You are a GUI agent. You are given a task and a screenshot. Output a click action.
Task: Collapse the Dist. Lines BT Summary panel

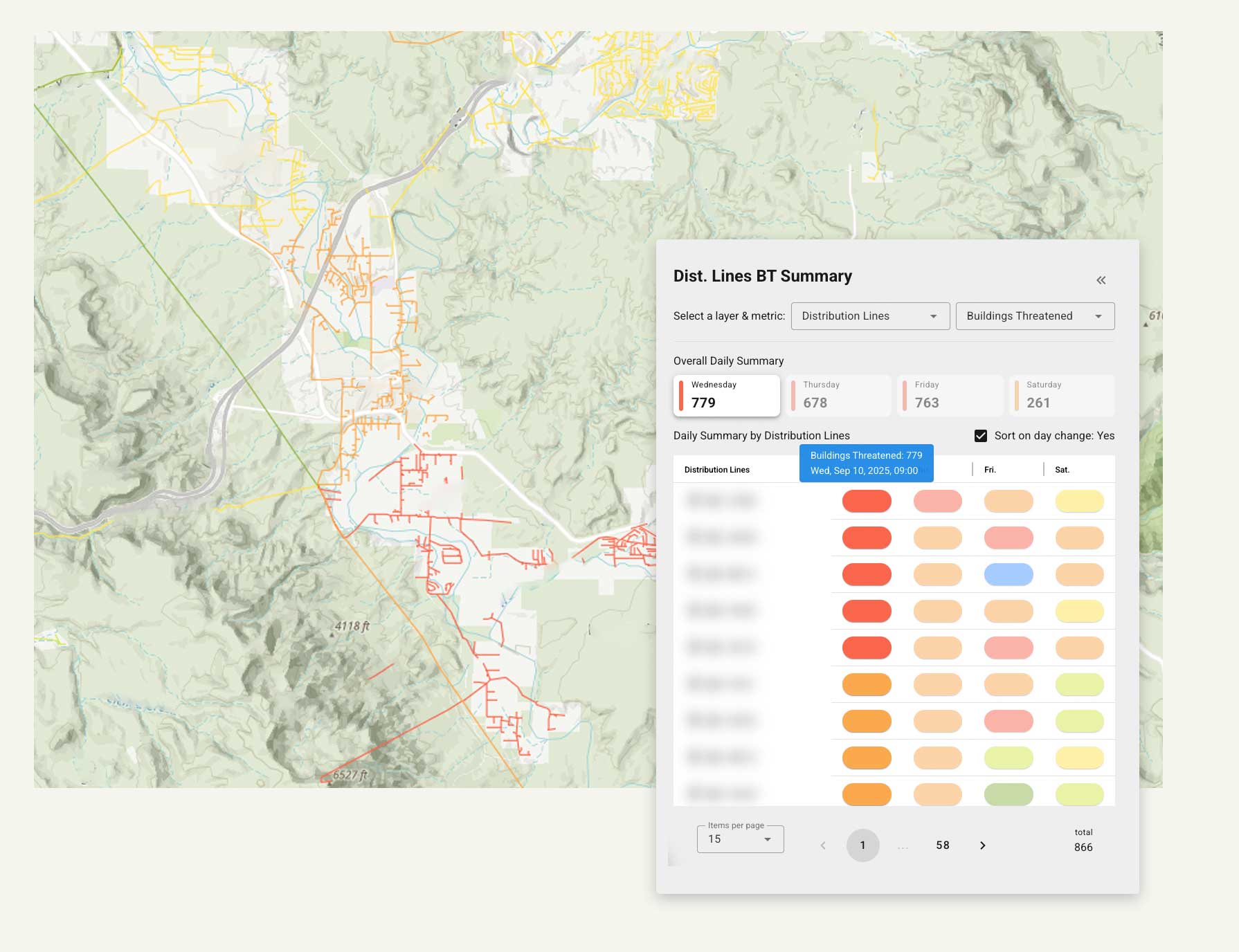tap(1101, 280)
